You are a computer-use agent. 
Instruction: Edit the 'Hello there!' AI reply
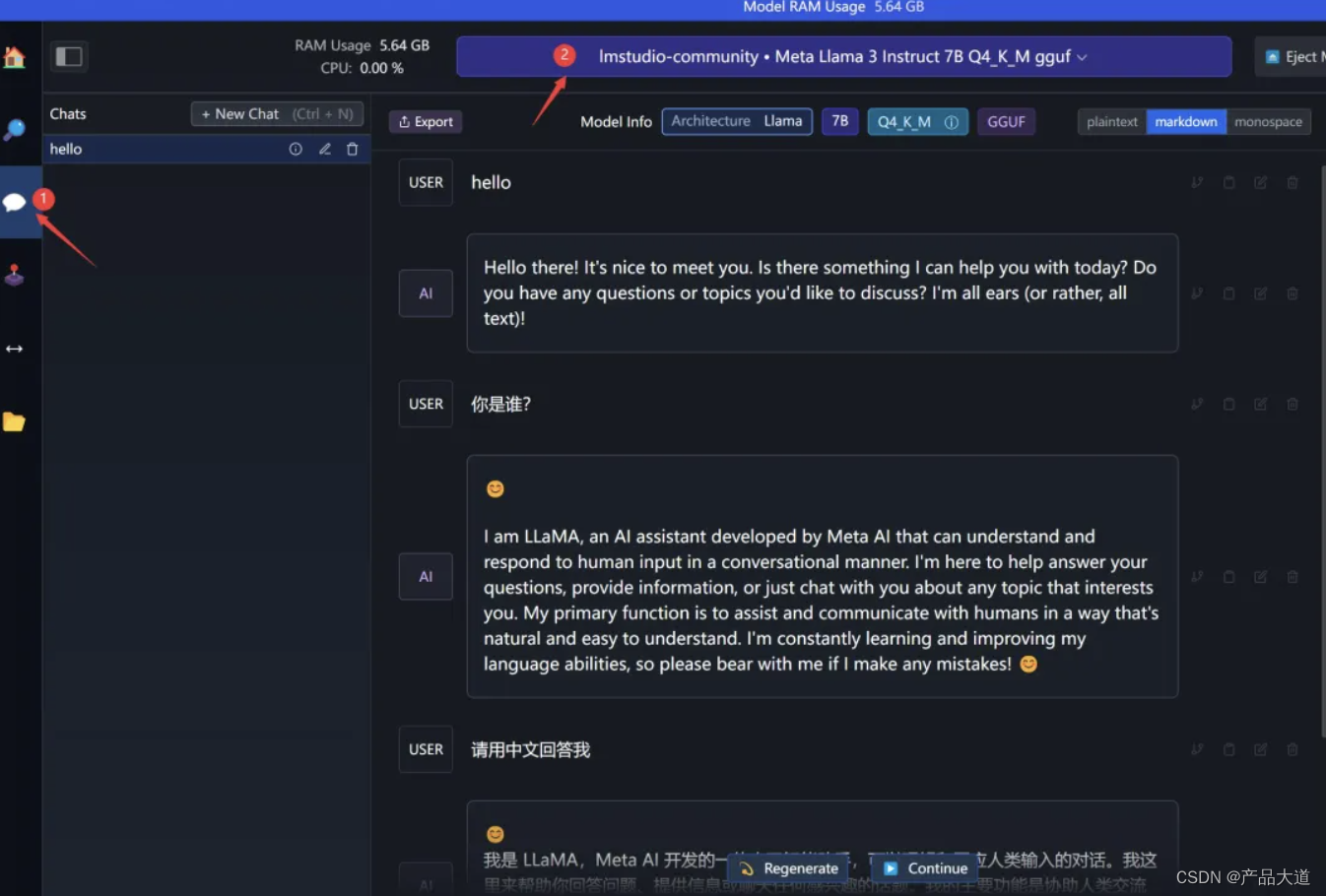[1260, 293]
